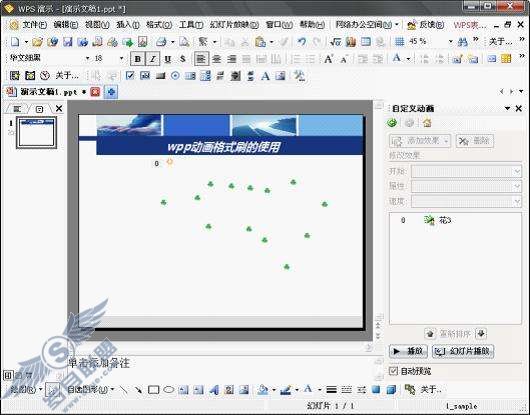
Task: Open the 帮助(H) menu
Action: 312,25
